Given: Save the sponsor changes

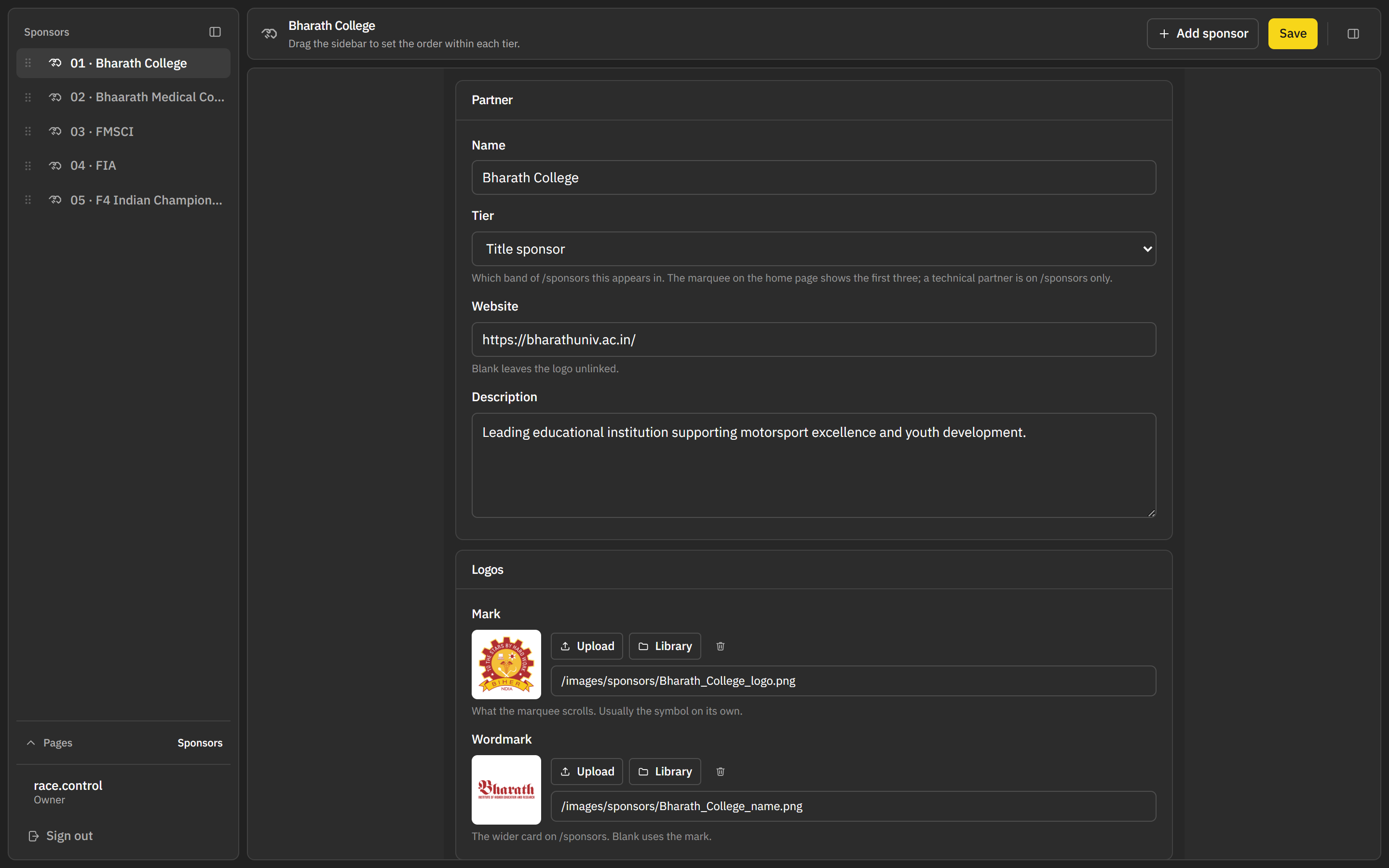Looking at the screenshot, I should 1293,34.
